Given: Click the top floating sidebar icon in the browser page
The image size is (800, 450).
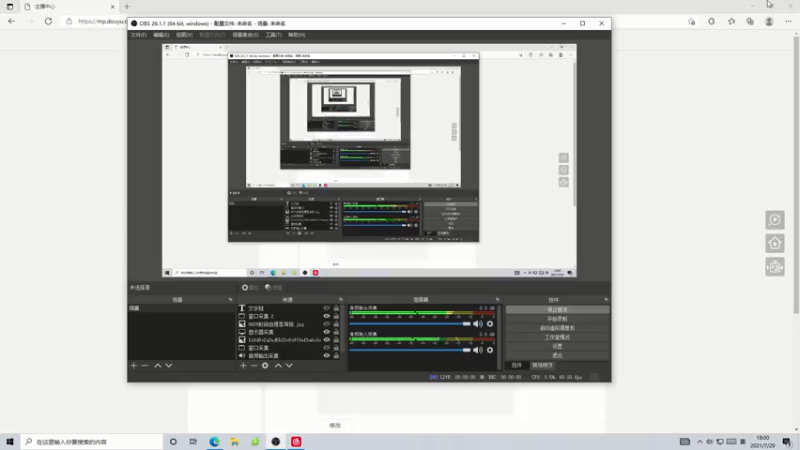Looking at the screenshot, I should [774, 220].
